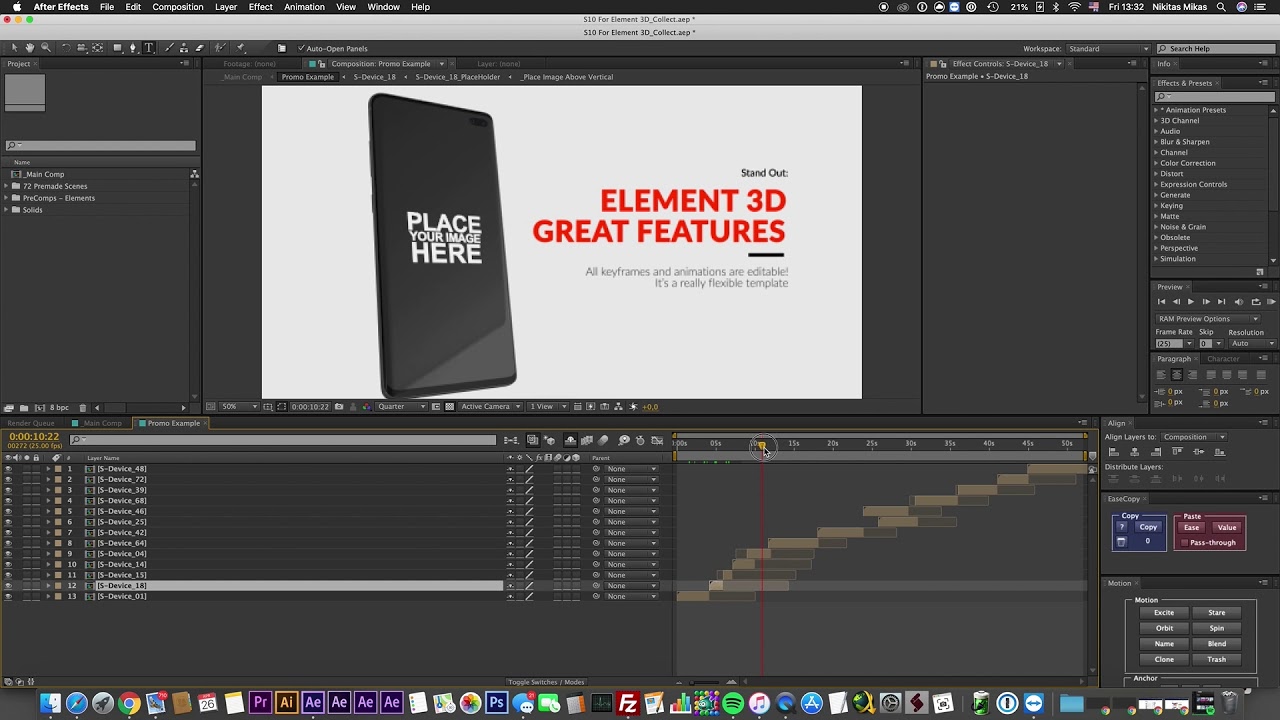Toggle Draft 3D in timeline

(549, 440)
